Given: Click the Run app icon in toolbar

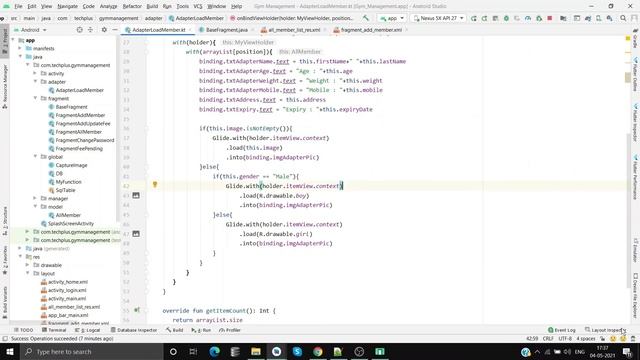Looking at the screenshot, I should (x=473, y=18).
